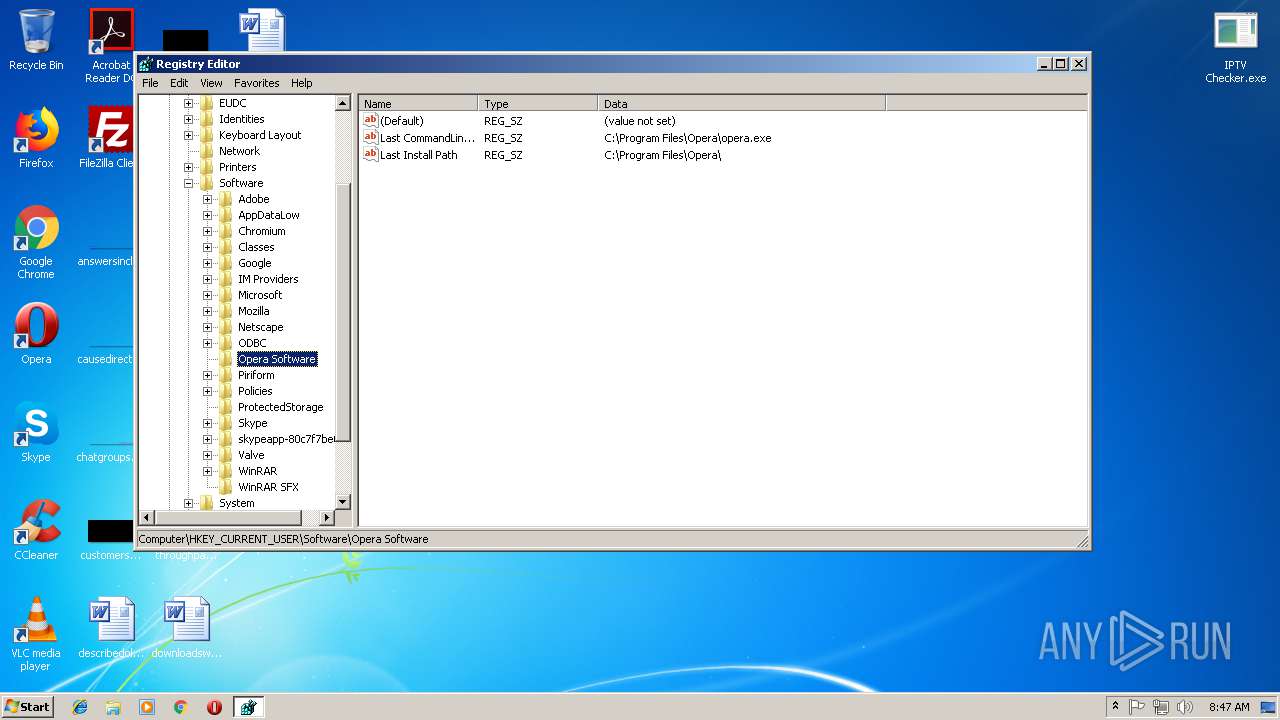This screenshot has width=1280, height=720.
Task: Click tree vertical scrollbar up arrow
Action: click(x=343, y=103)
